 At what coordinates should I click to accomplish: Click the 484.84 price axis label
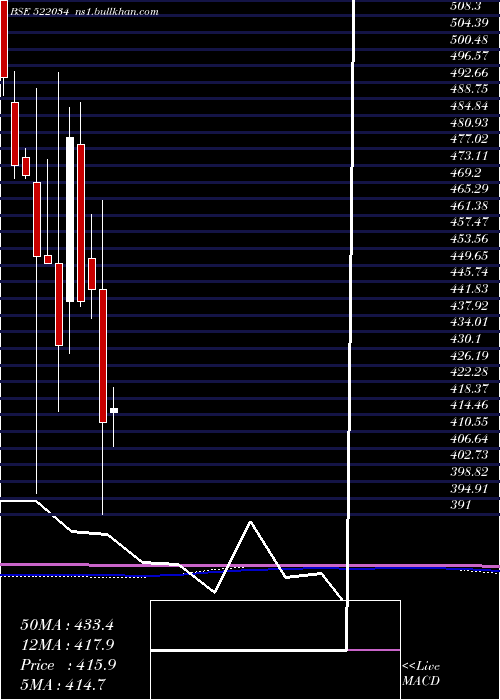[469, 106]
